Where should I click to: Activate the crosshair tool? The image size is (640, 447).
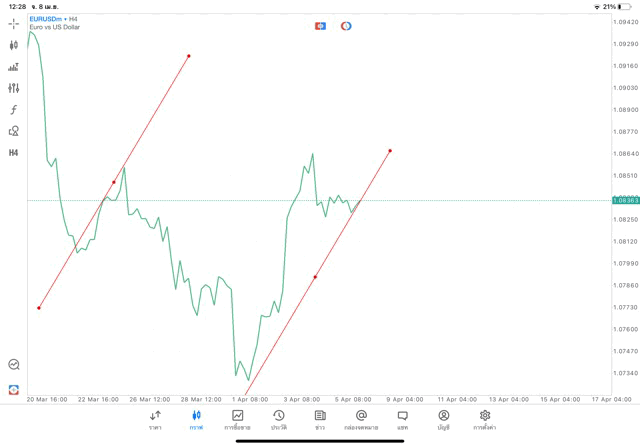pos(13,23)
